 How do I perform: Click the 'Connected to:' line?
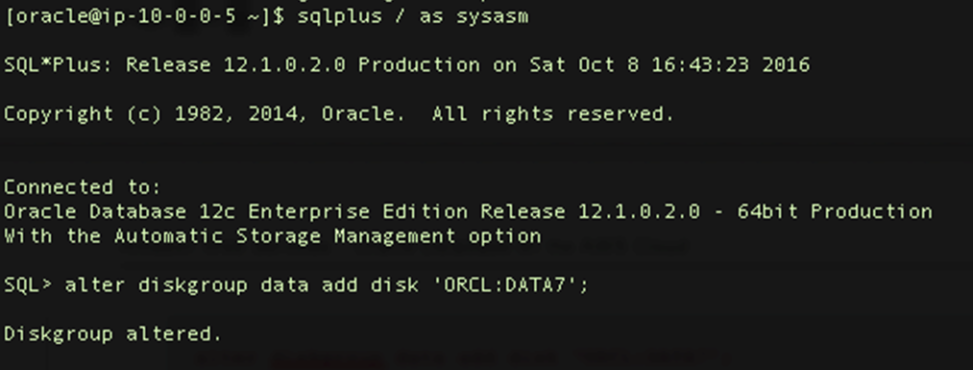click(x=83, y=187)
